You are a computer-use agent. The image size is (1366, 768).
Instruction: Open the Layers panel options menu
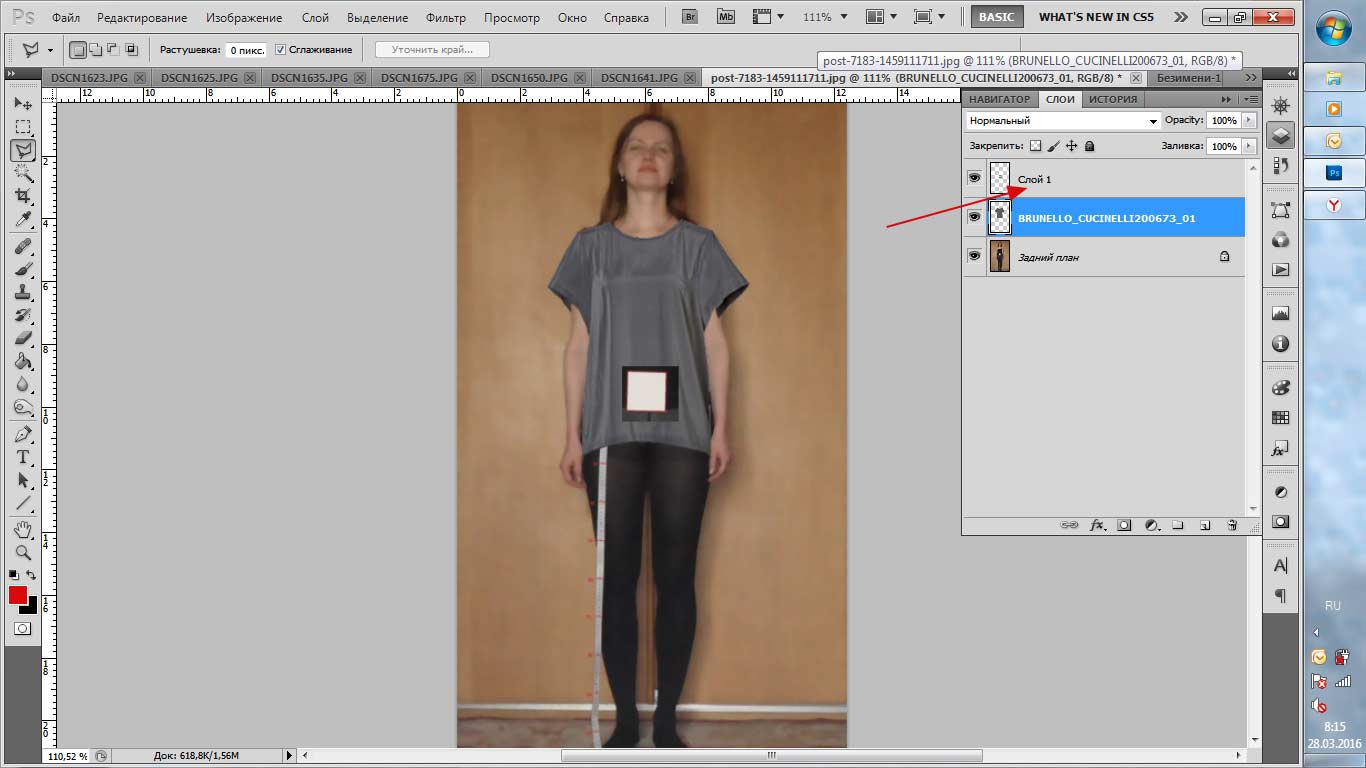click(1250, 99)
